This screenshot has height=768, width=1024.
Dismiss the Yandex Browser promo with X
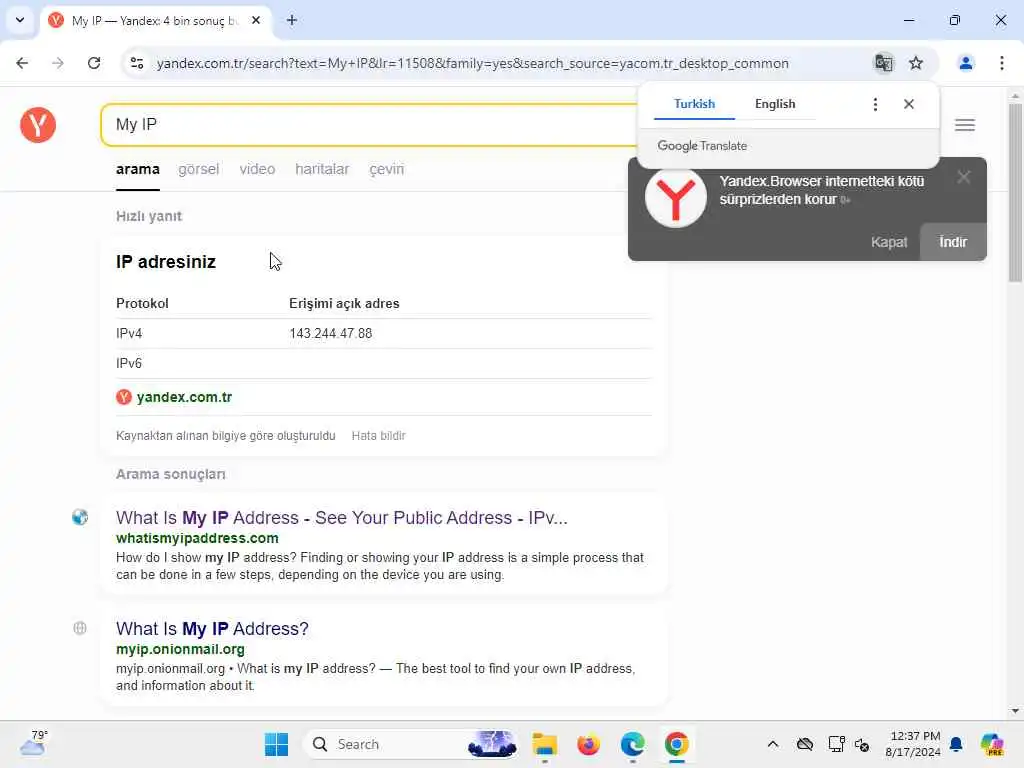(964, 177)
